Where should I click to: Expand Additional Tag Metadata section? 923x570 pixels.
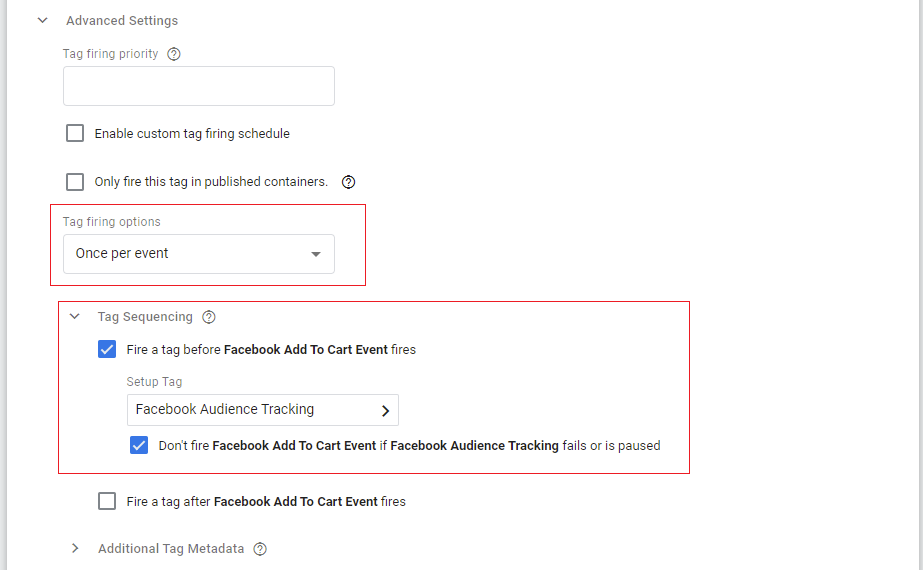pyautogui.click(x=74, y=549)
